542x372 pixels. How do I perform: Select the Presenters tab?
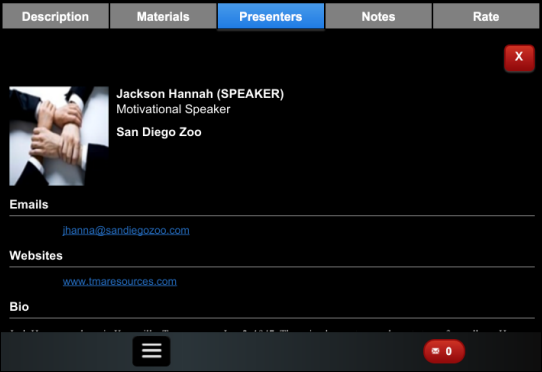point(271,16)
